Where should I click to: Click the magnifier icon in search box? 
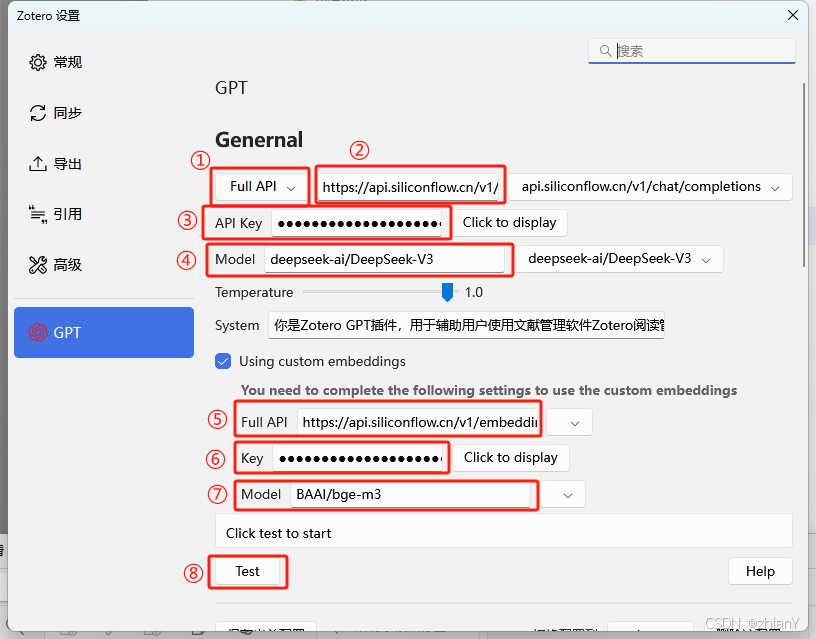coord(605,50)
